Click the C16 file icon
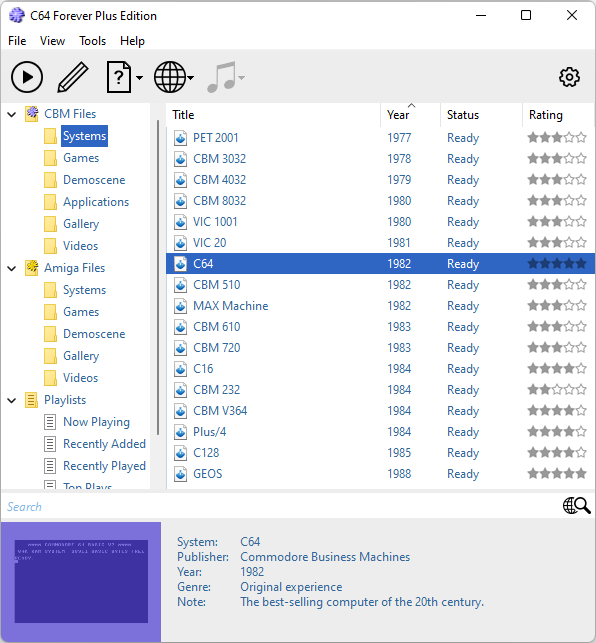596x643 pixels. pos(180,369)
